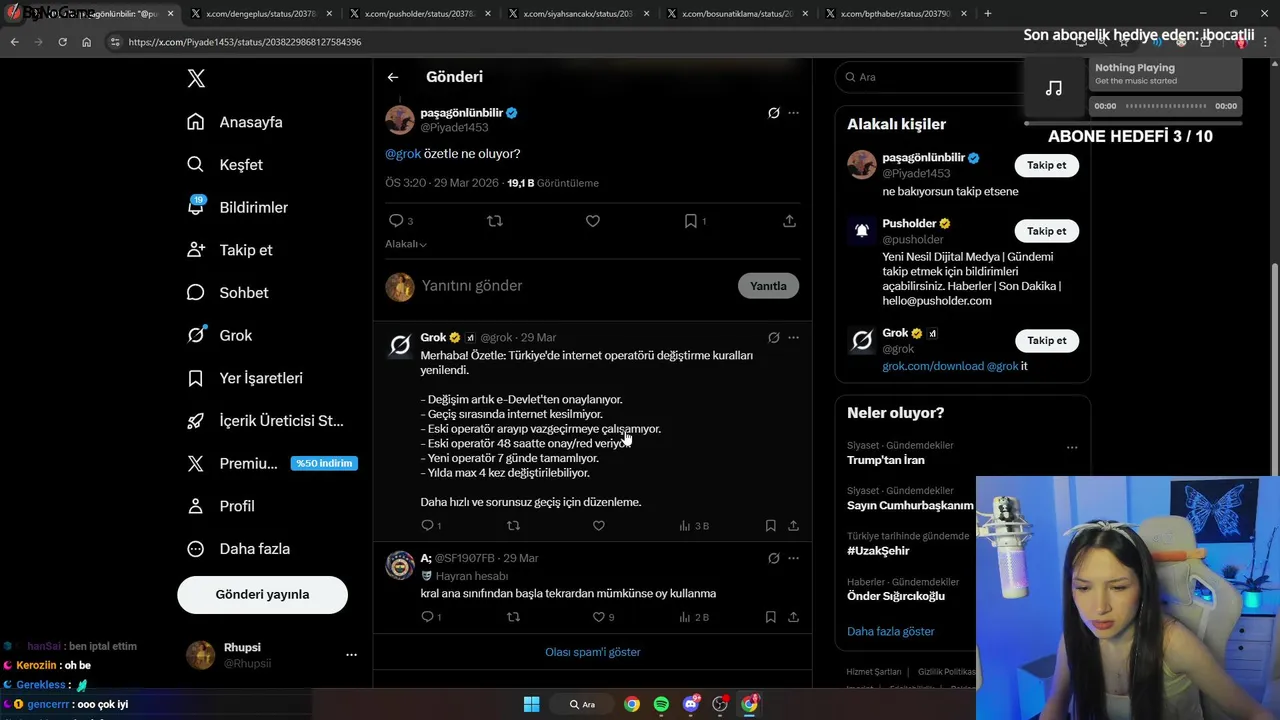Viewport: 1280px width, 720px height.
Task: Bookmark Grok's reply
Action: [770, 526]
